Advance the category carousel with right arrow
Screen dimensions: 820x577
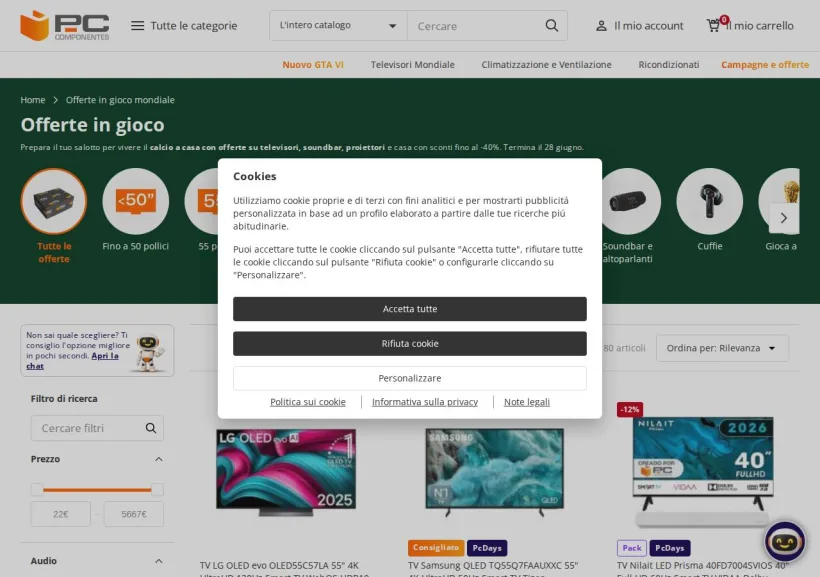click(783, 218)
